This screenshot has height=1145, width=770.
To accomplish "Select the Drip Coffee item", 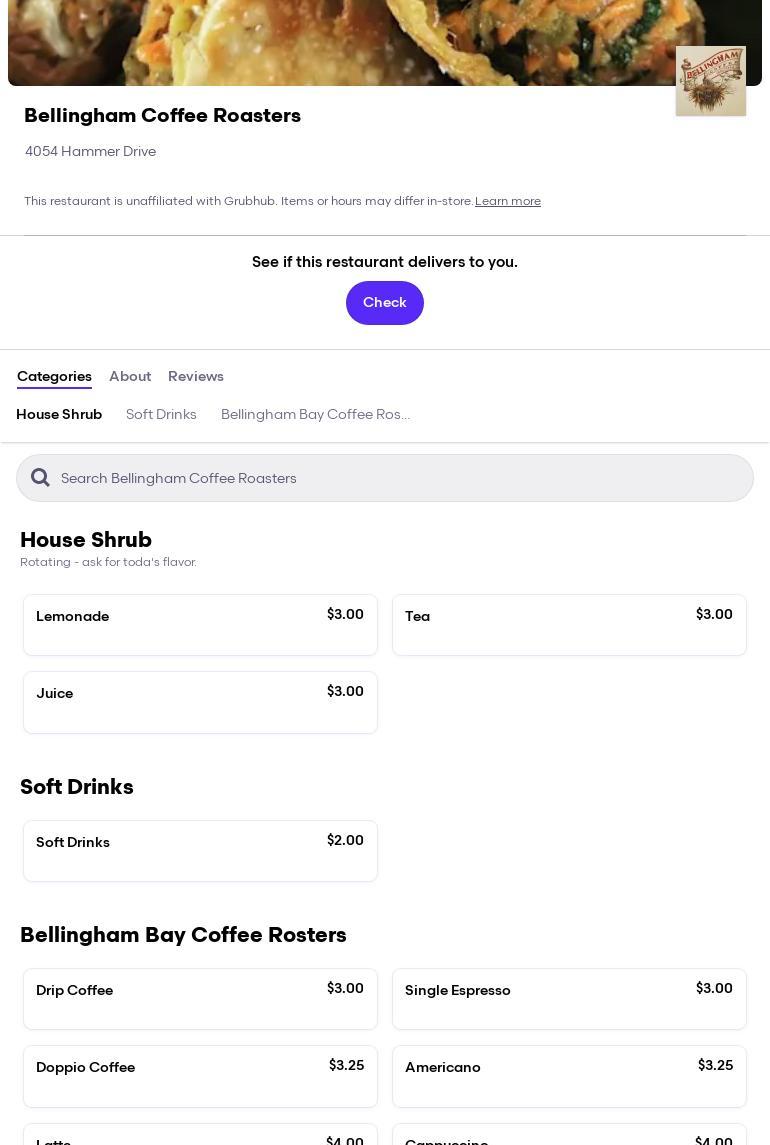I will (200, 999).
